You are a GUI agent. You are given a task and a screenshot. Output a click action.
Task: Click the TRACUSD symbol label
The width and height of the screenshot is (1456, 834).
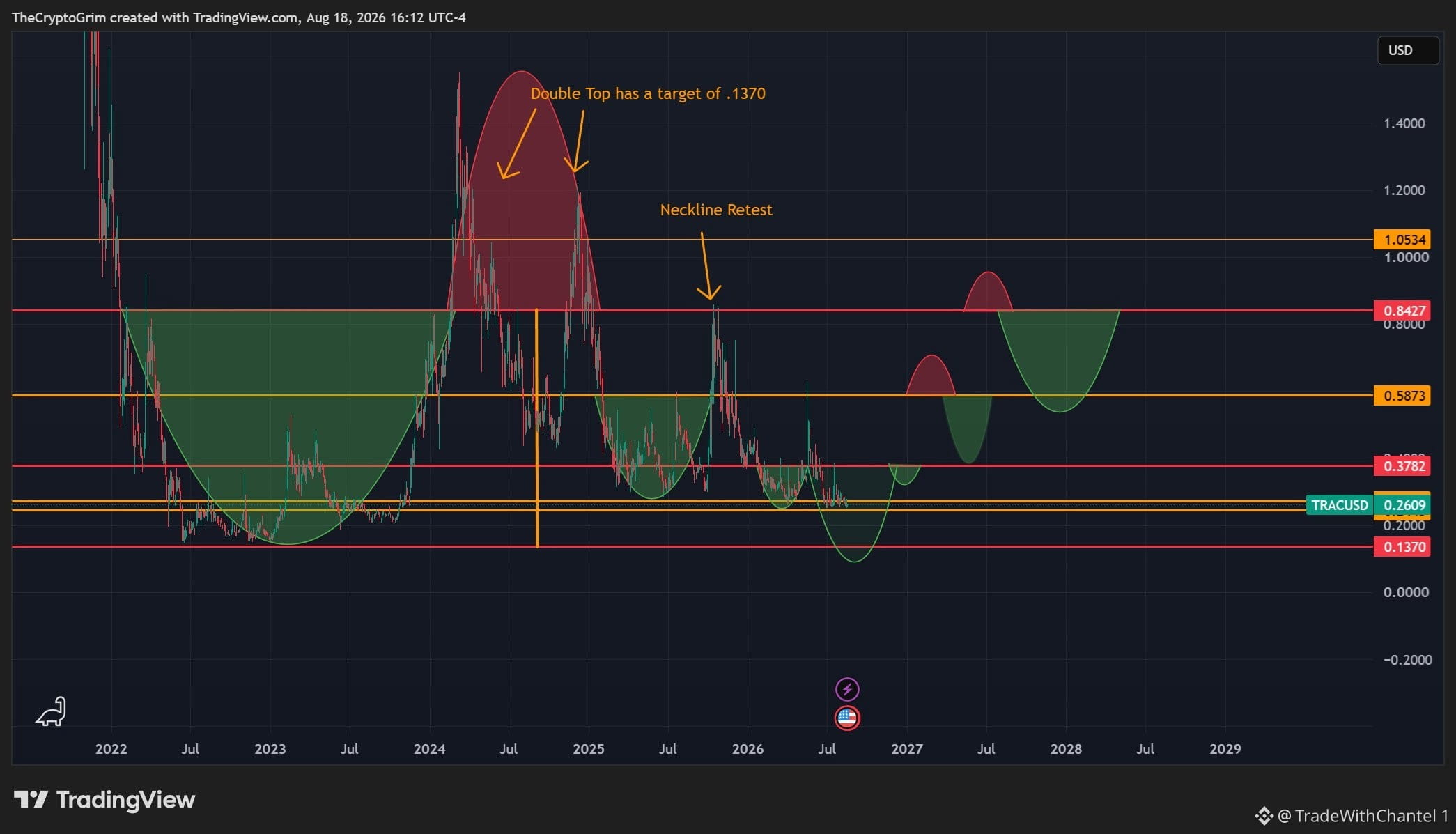(x=1340, y=505)
